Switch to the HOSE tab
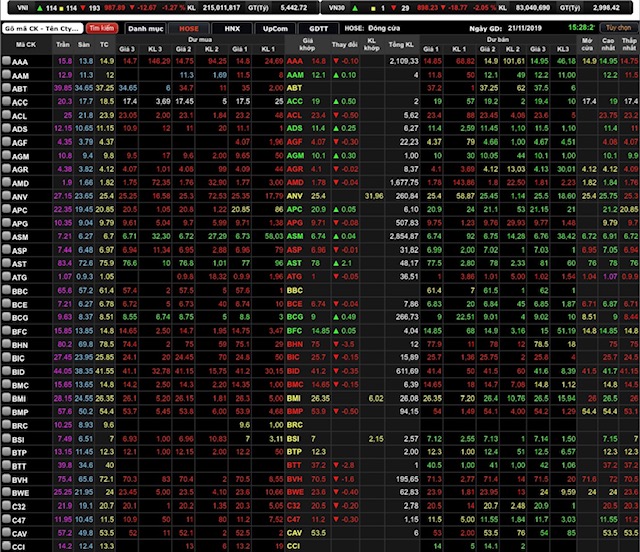 point(189,29)
